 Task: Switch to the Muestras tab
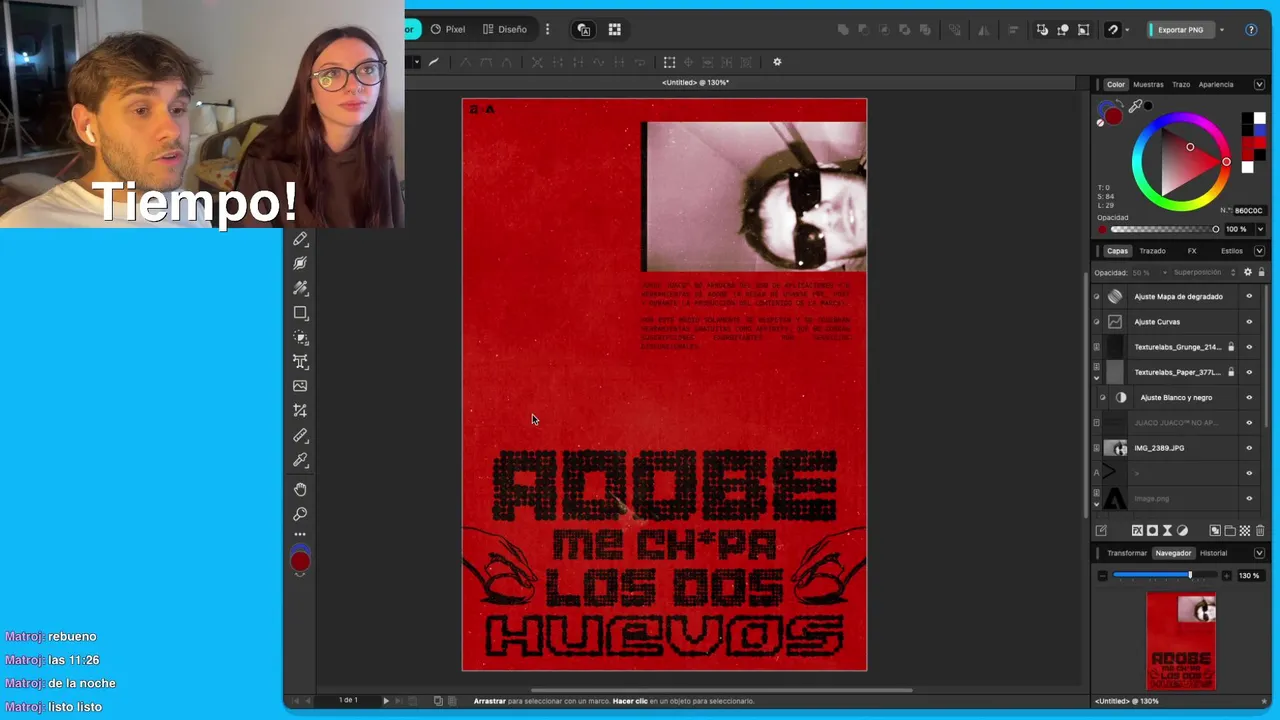click(x=1148, y=84)
